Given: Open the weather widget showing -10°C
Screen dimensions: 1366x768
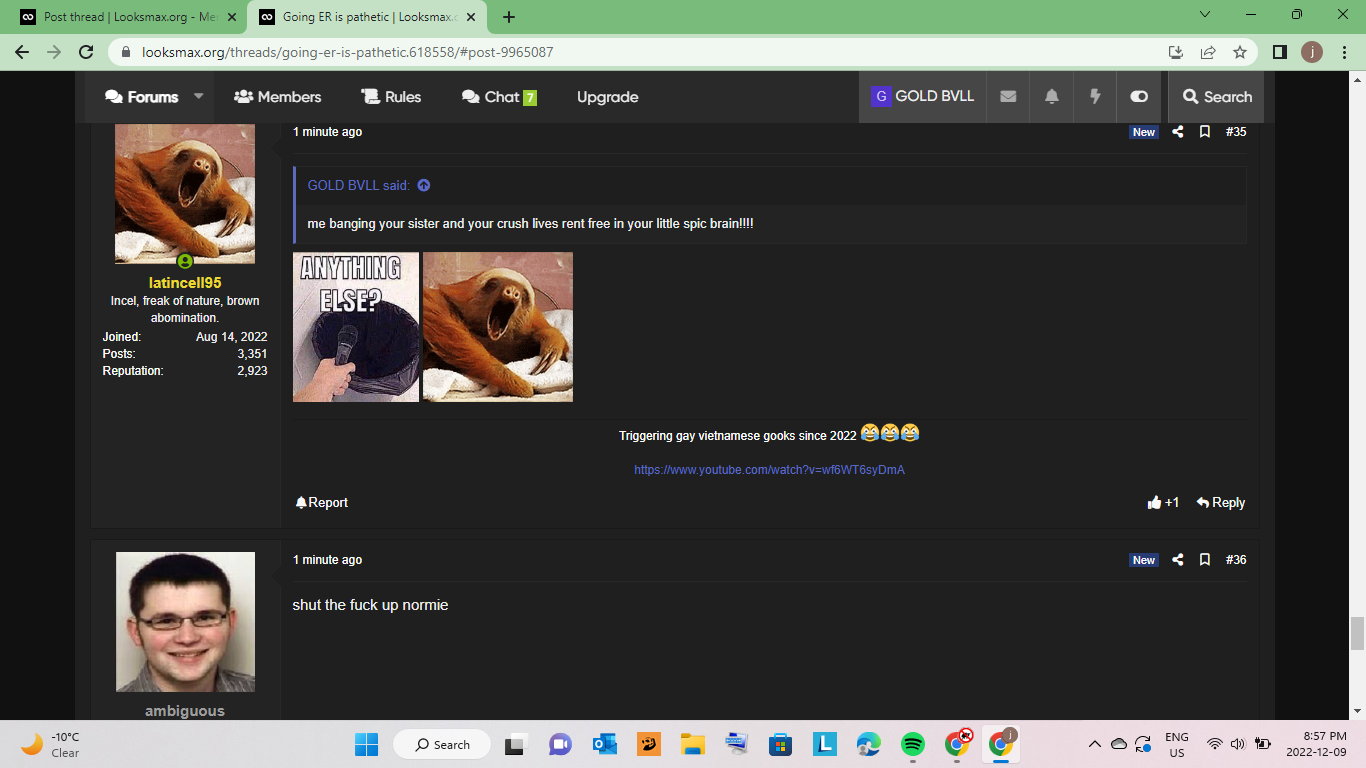Looking at the screenshot, I should point(50,744).
